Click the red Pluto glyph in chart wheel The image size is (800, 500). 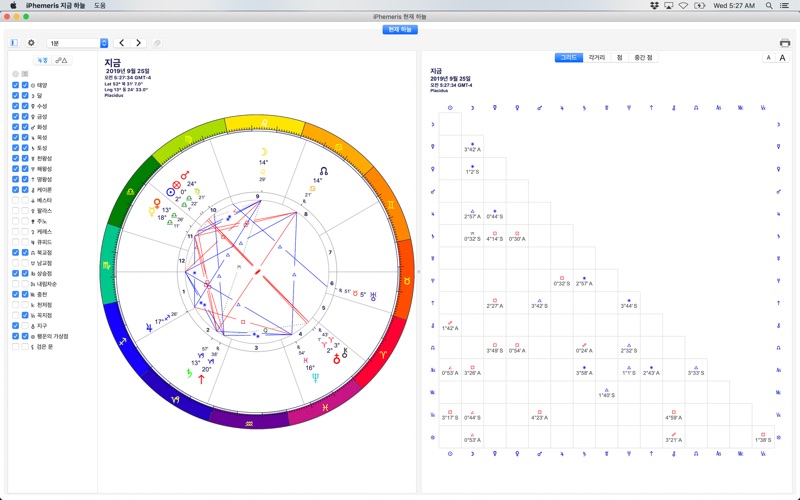click(202, 379)
